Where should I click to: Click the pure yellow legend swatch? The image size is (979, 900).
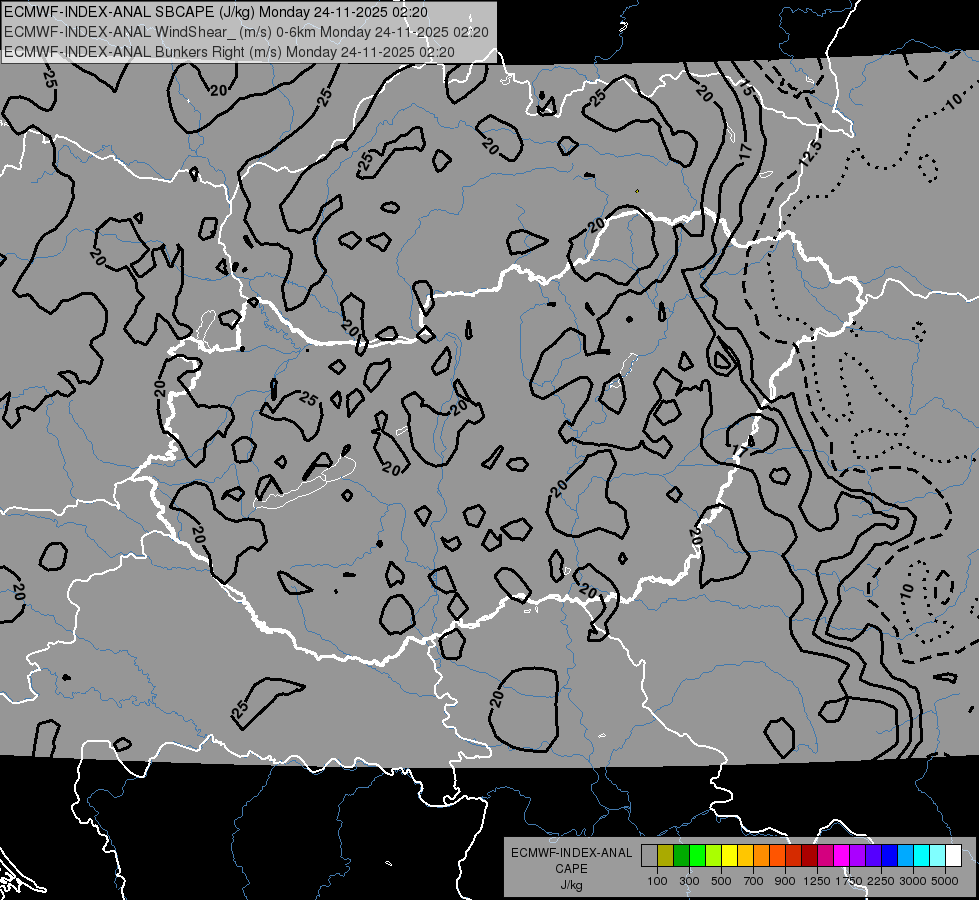coord(730,855)
